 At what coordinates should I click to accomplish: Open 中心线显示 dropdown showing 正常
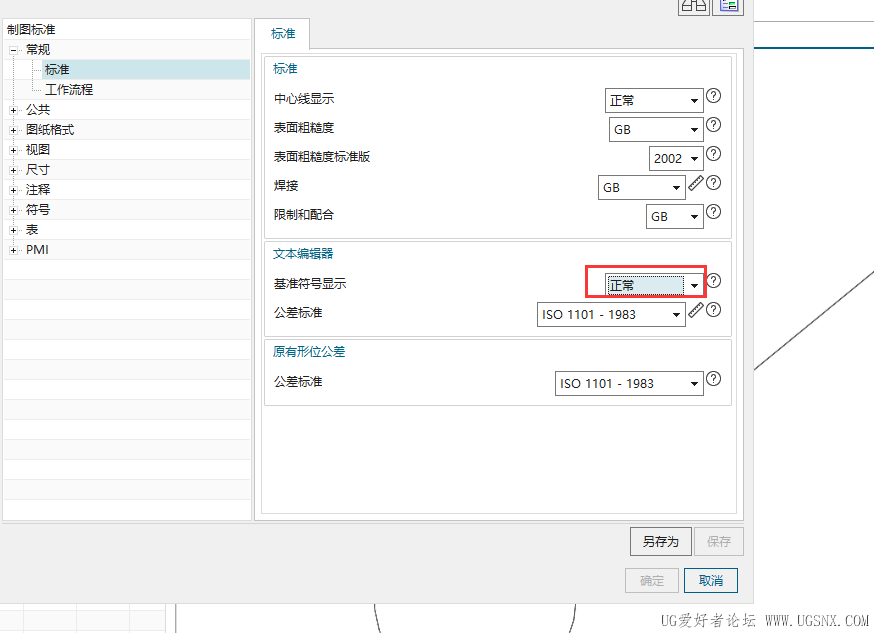click(x=654, y=100)
